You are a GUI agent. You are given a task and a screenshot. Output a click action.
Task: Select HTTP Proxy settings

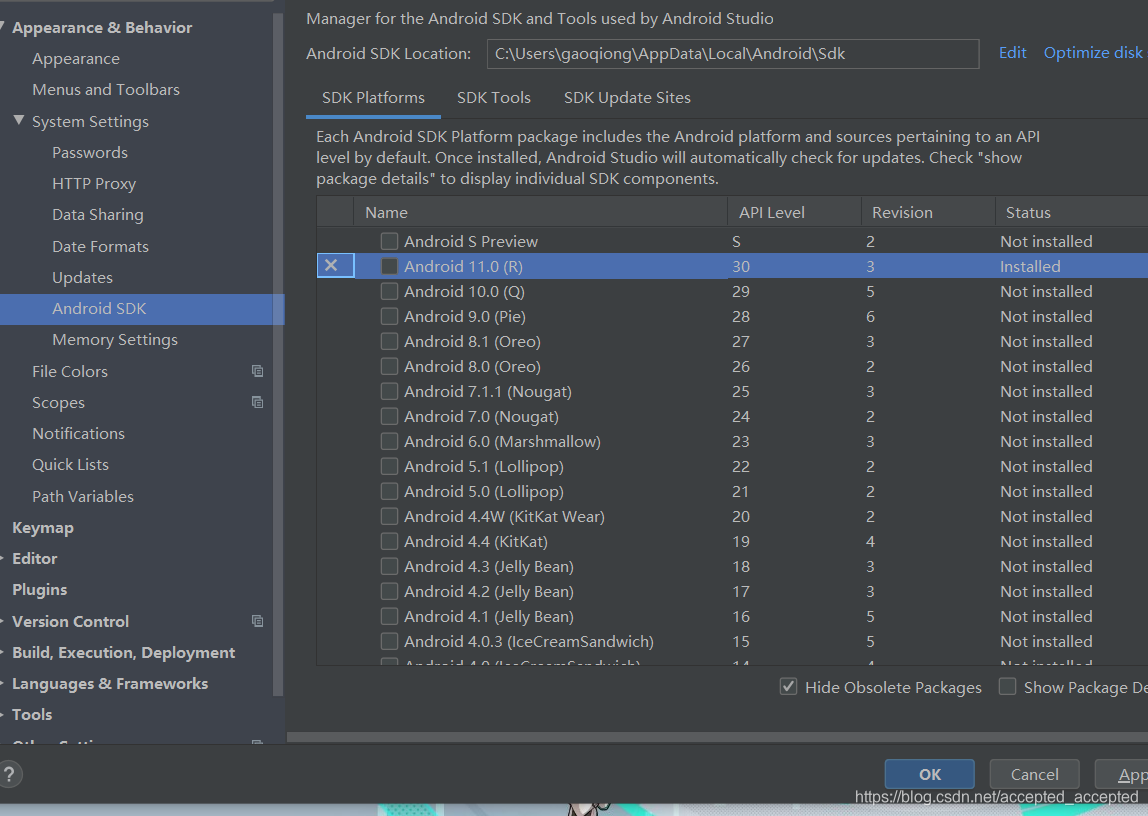click(x=94, y=184)
